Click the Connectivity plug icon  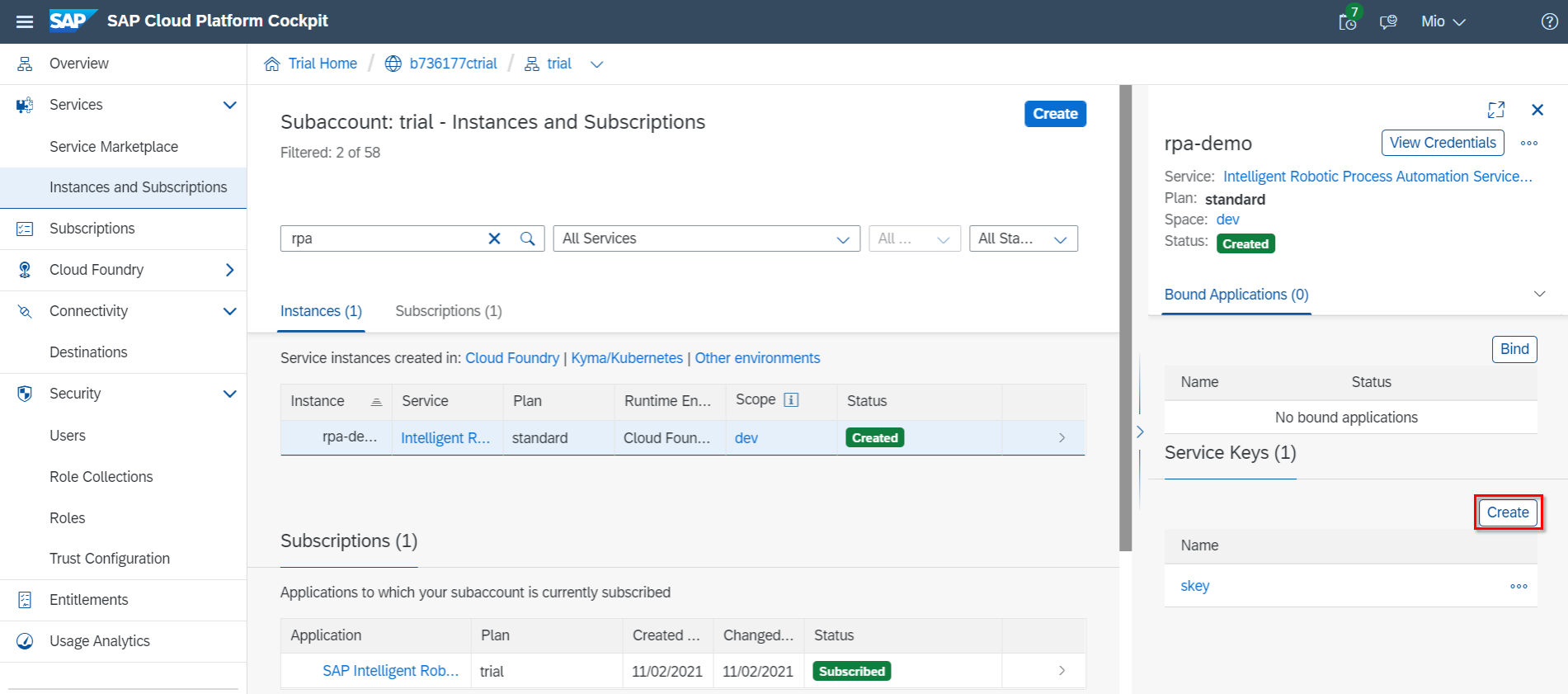pyautogui.click(x=25, y=311)
